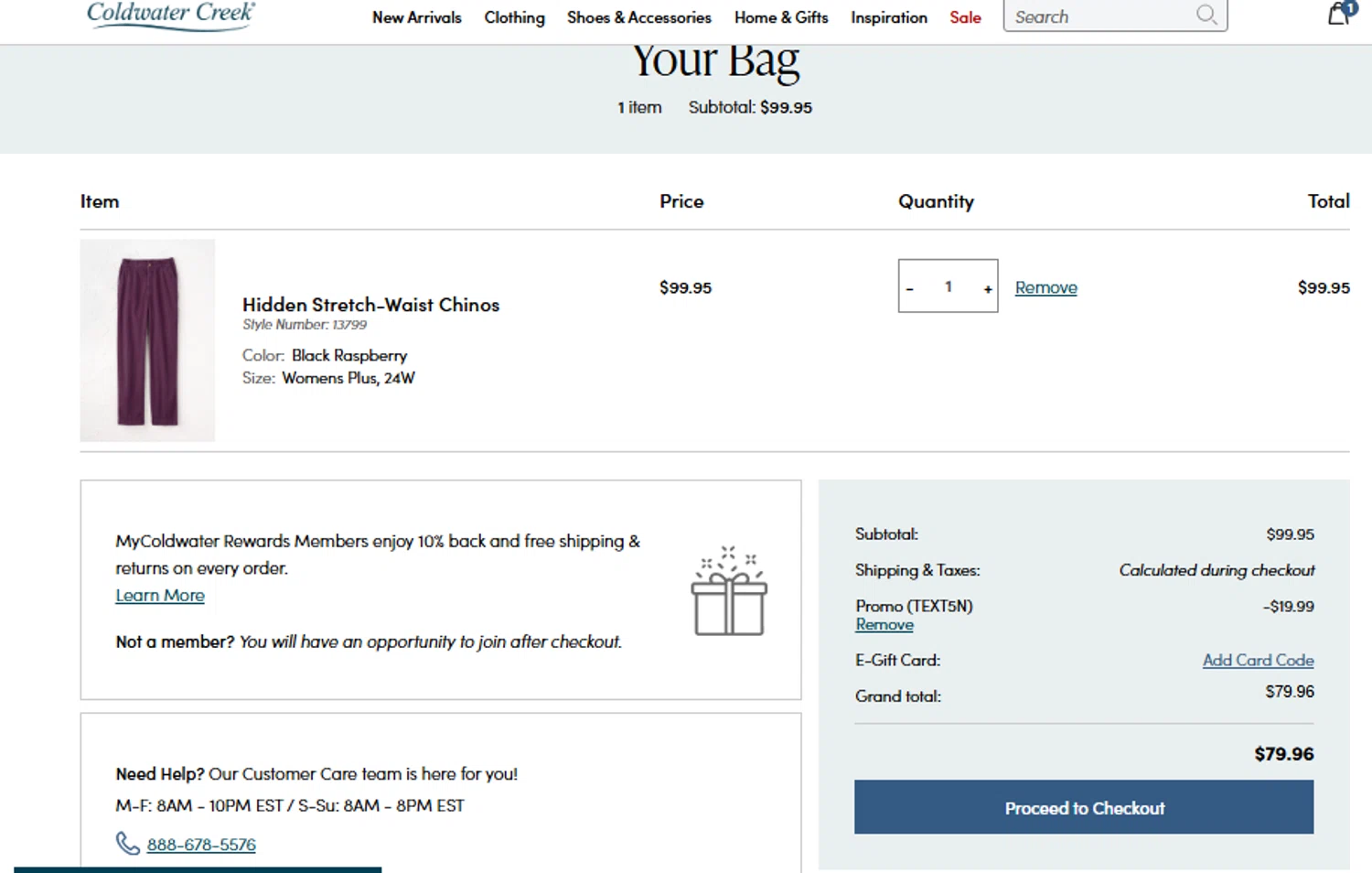Open the chinos product thumbnail
The width and height of the screenshot is (1372, 873).
(x=147, y=340)
